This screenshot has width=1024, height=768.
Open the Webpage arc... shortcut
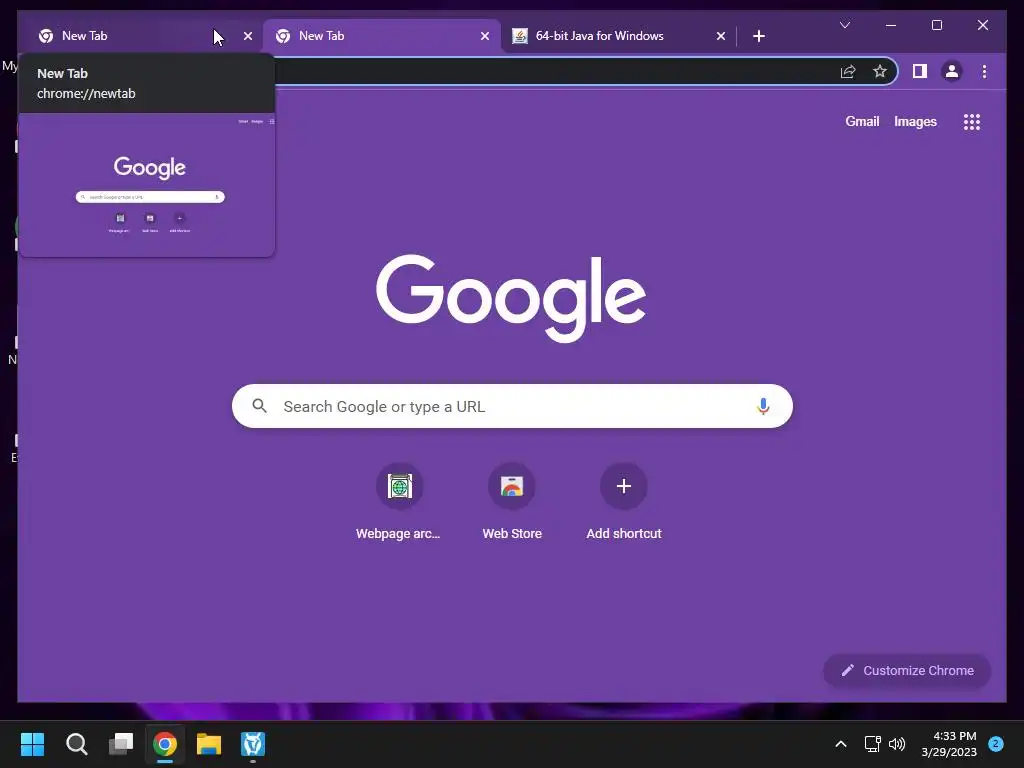click(399, 502)
